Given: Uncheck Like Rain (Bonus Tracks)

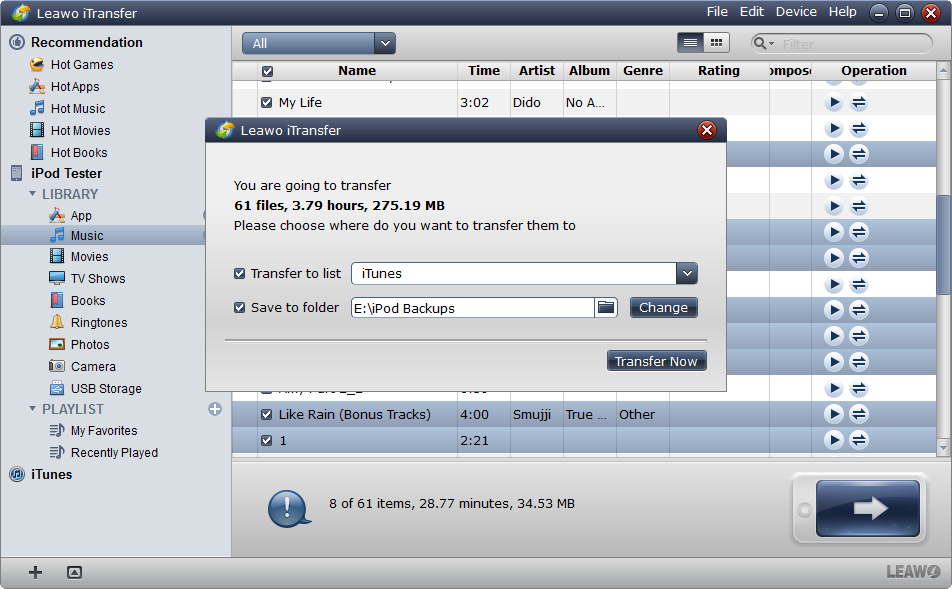Looking at the screenshot, I should (266, 415).
